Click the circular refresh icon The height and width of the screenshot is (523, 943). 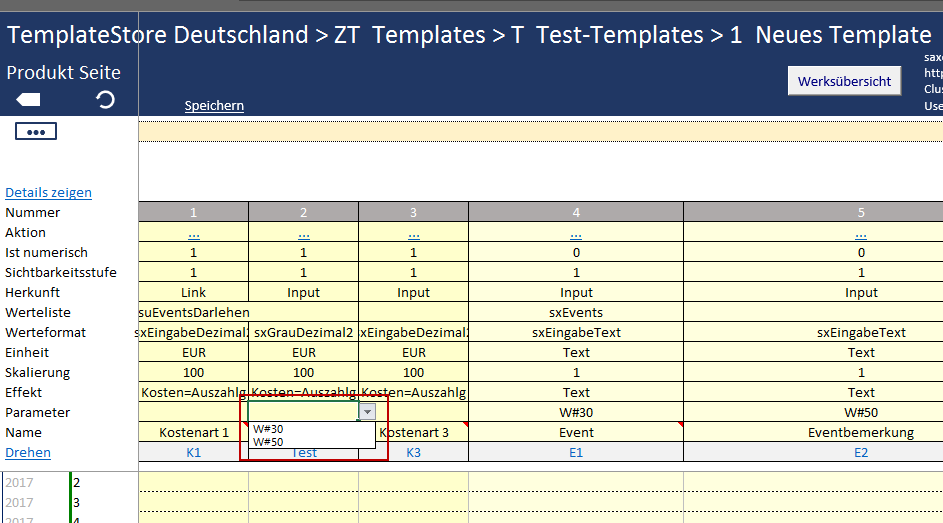click(x=105, y=99)
